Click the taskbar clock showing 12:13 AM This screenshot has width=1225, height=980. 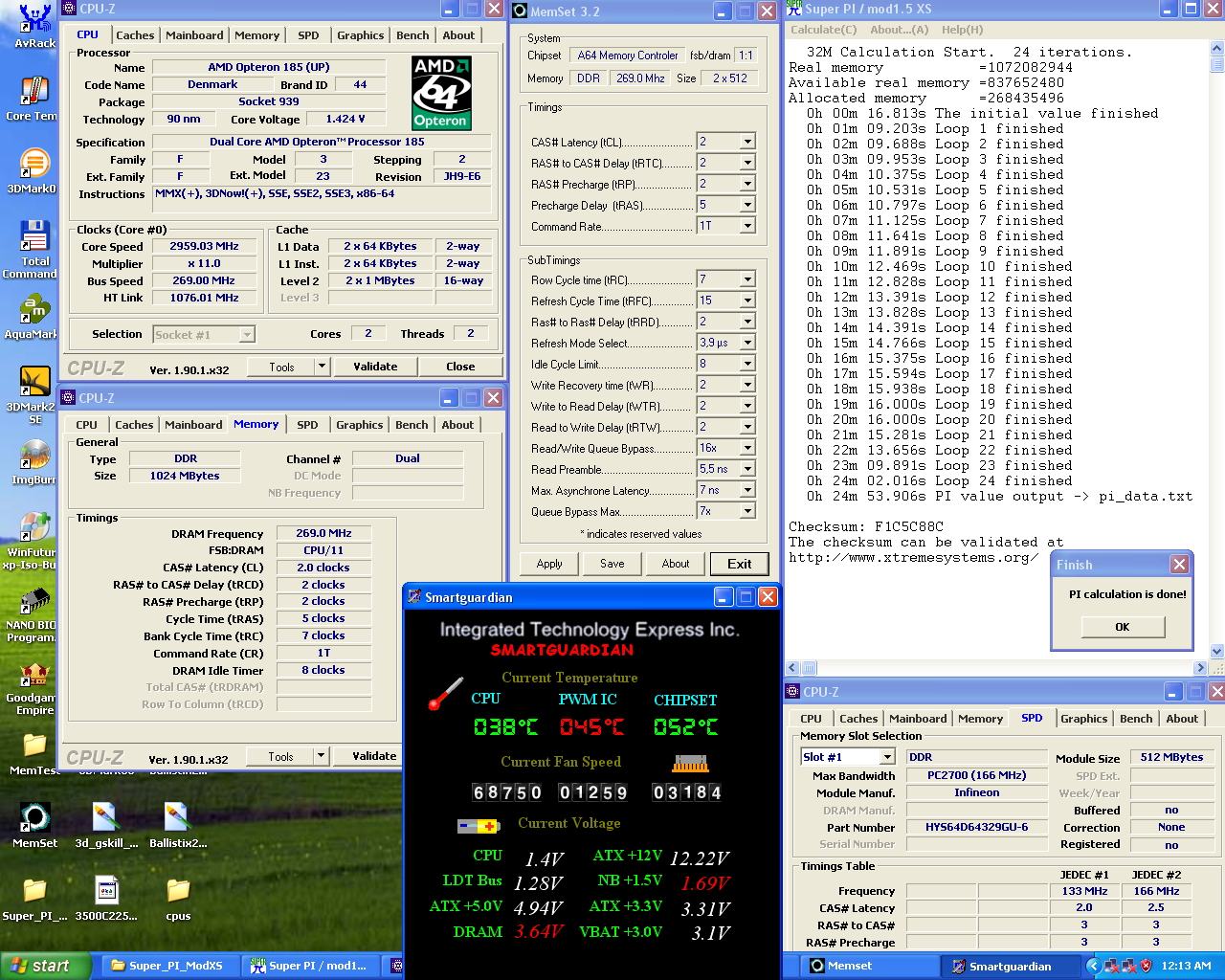point(1186,966)
